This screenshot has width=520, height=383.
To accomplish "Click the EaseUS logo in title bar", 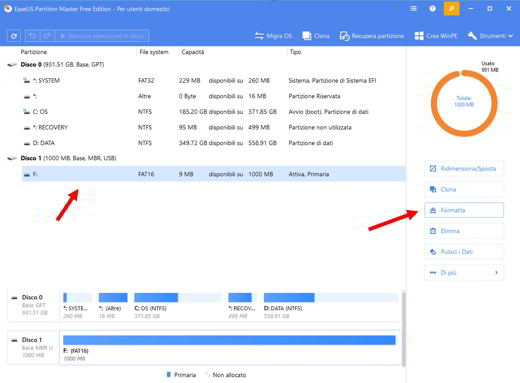I will (x=8, y=9).
